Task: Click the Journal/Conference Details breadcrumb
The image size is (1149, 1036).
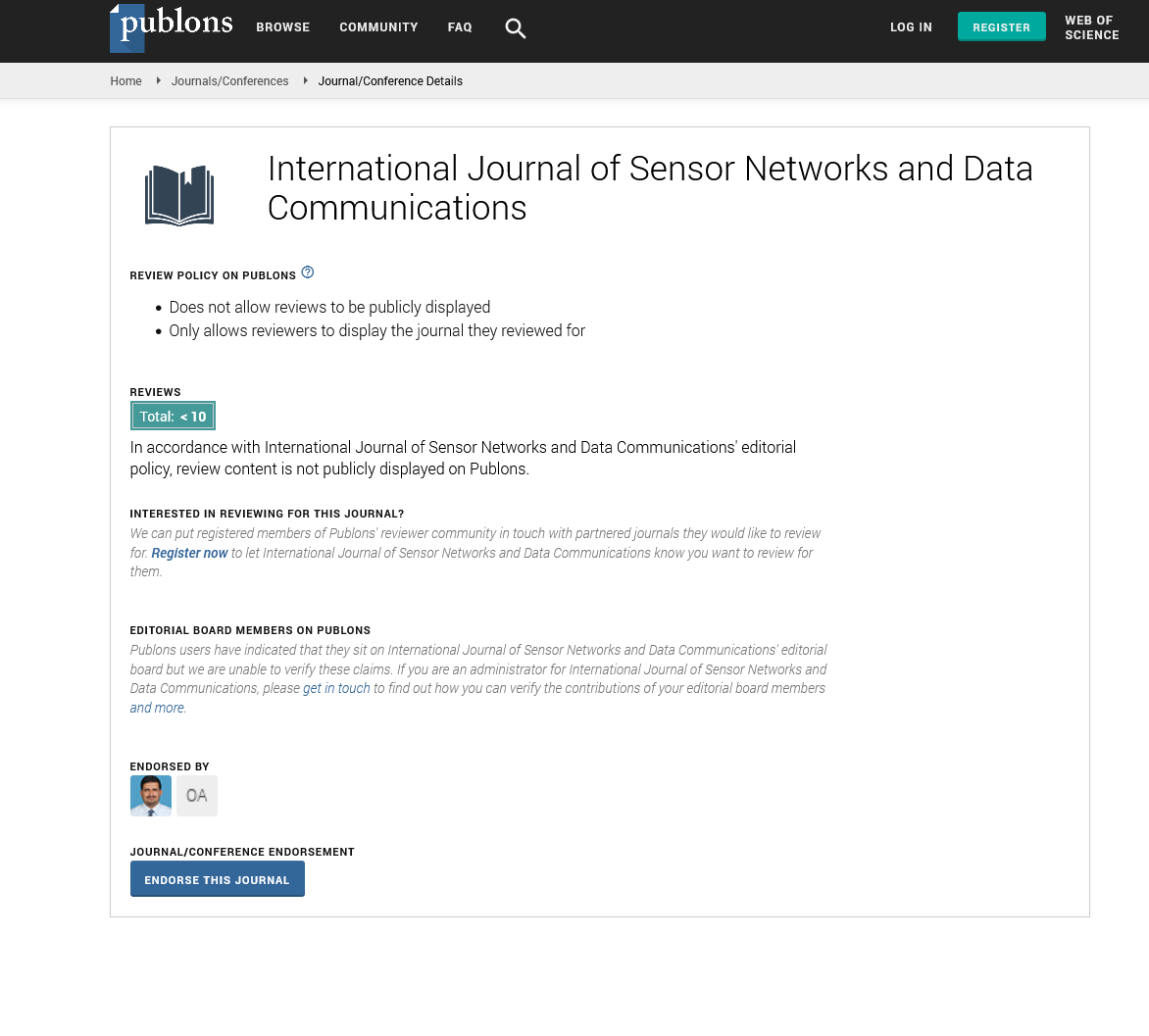Action: pyautogui.click(x=390, y=81)
